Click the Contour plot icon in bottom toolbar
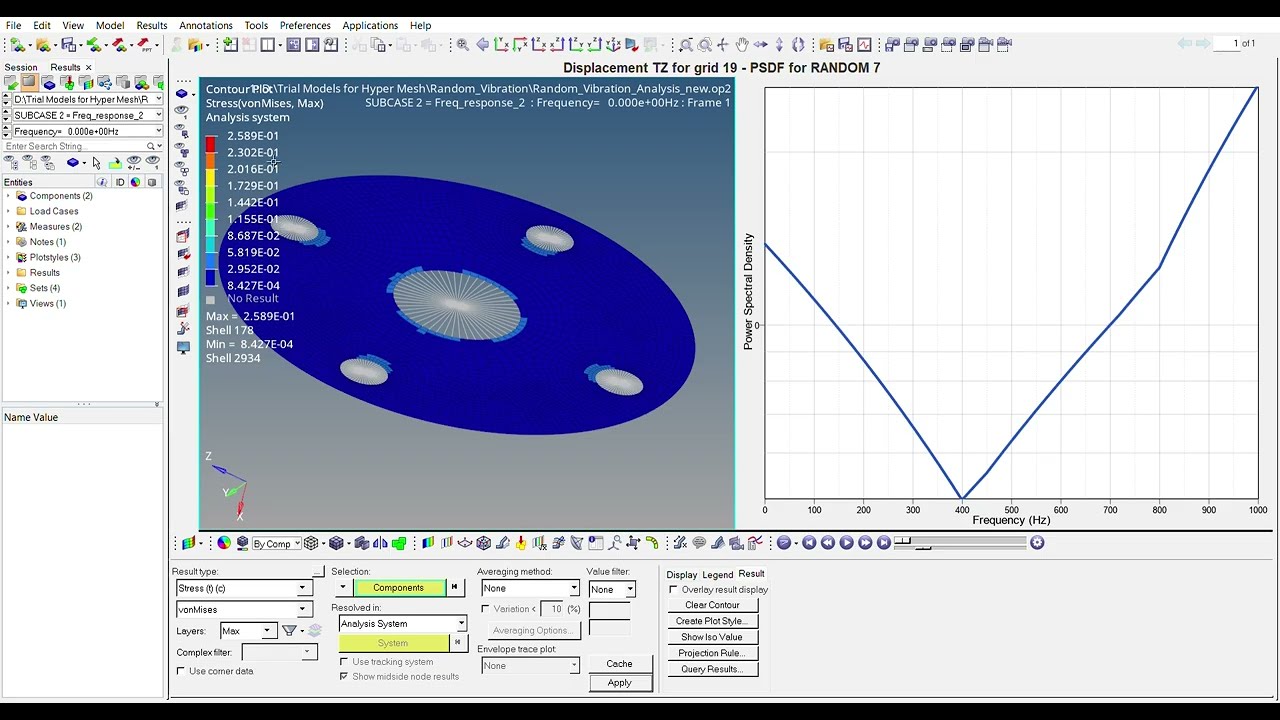The width and height of the screenshot is (1280, 720). pos(428,543)
